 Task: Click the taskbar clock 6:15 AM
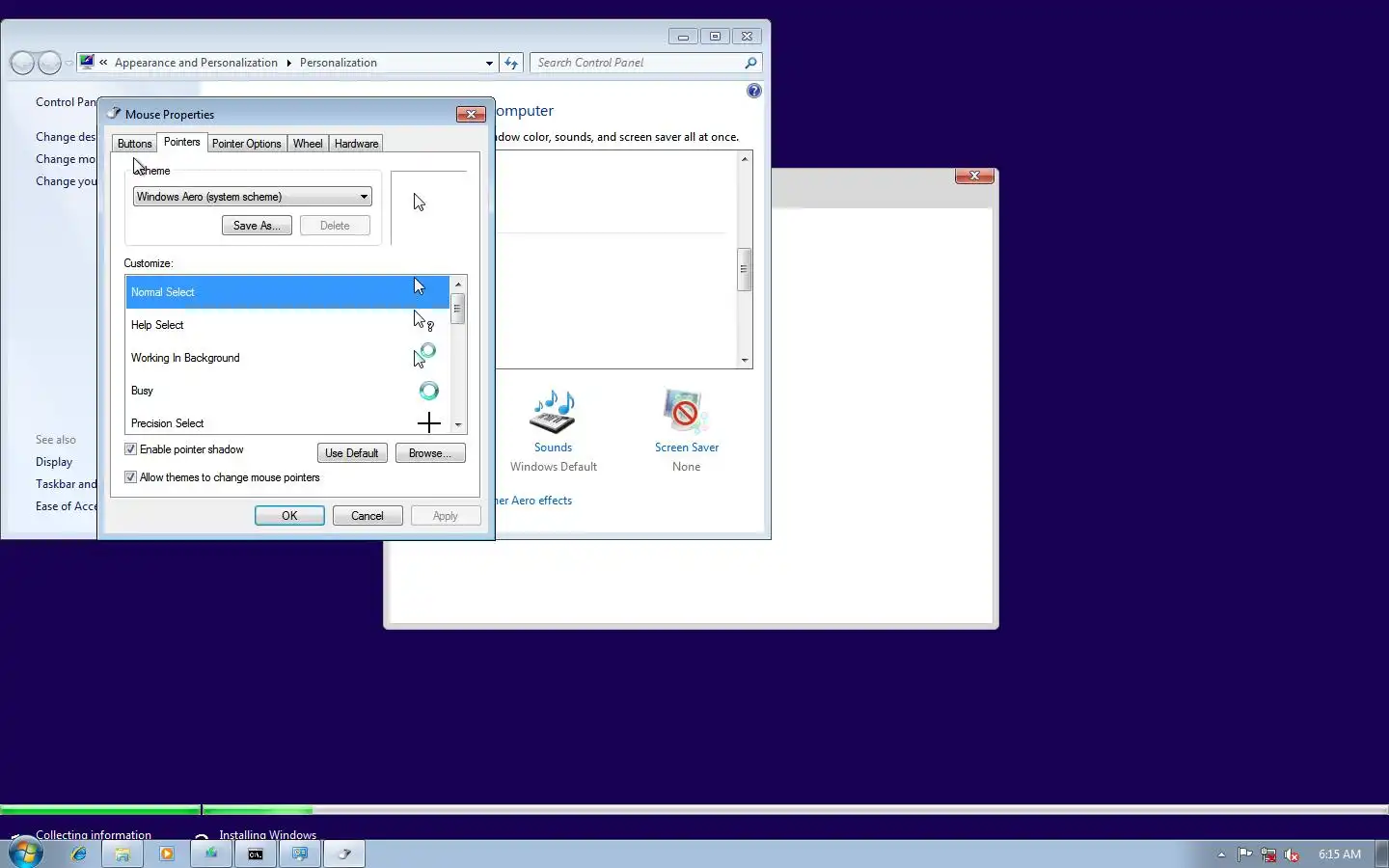[x=1340, y=854]
